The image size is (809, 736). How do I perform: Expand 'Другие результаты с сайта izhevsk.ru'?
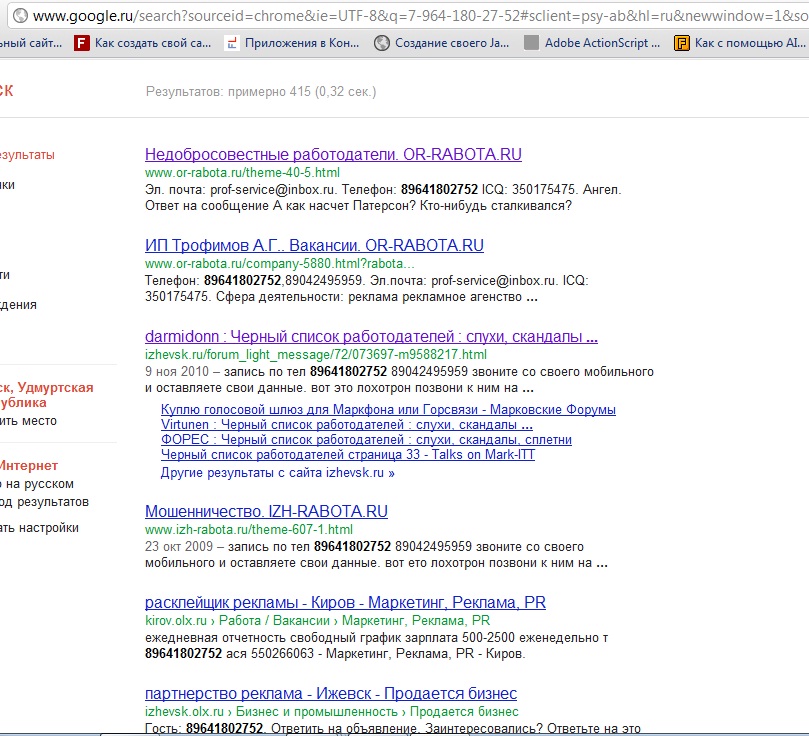click(277, 473)
